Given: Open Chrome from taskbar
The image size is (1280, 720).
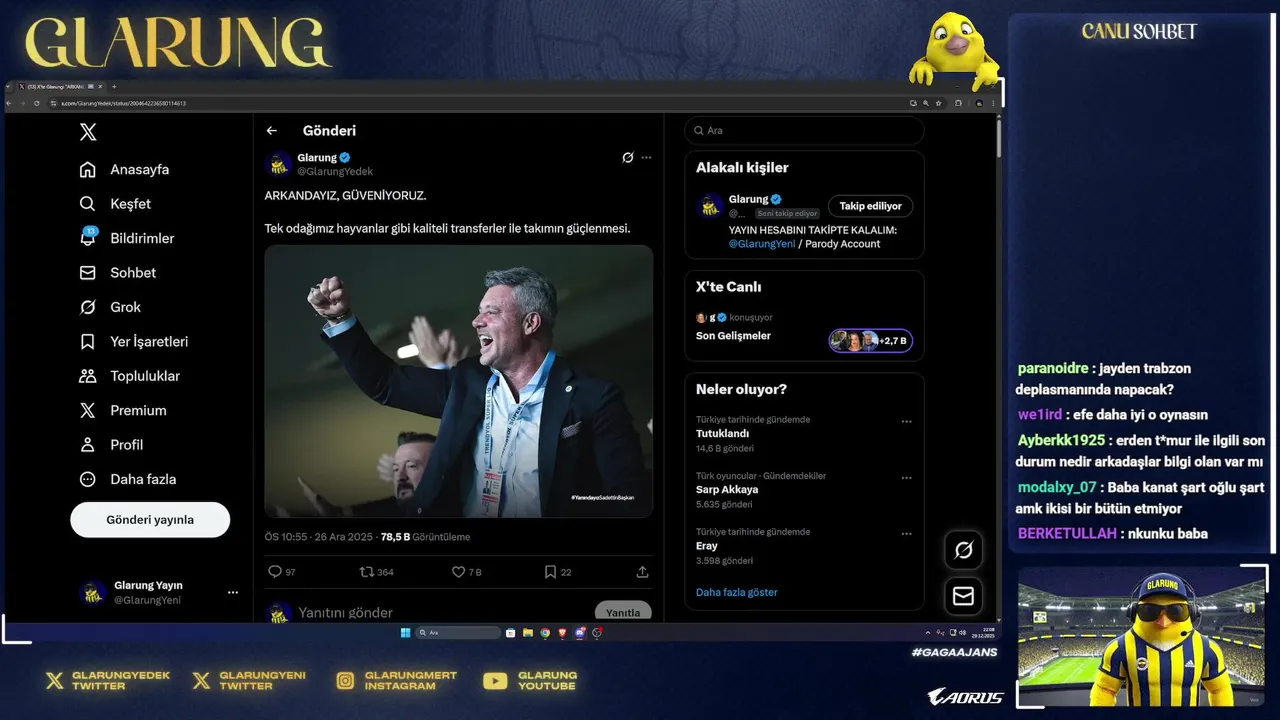Looking at the screenshot, I should pyautogui.click(x=545, y=633).
